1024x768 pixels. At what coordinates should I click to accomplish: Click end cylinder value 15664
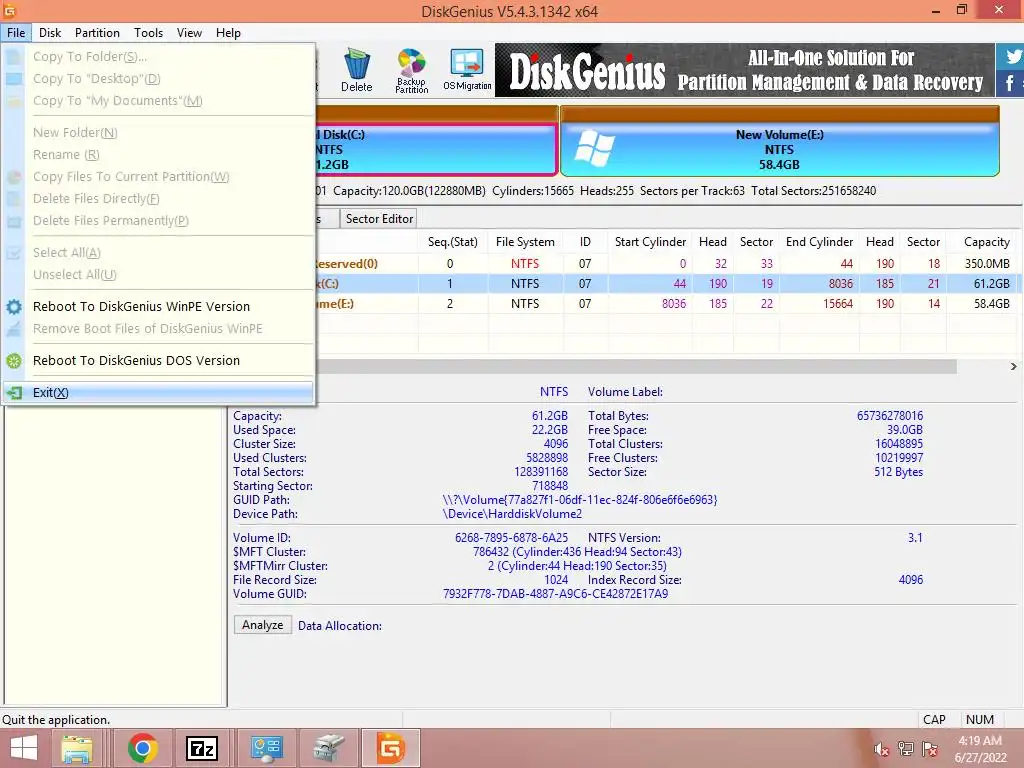pos(838,304)
